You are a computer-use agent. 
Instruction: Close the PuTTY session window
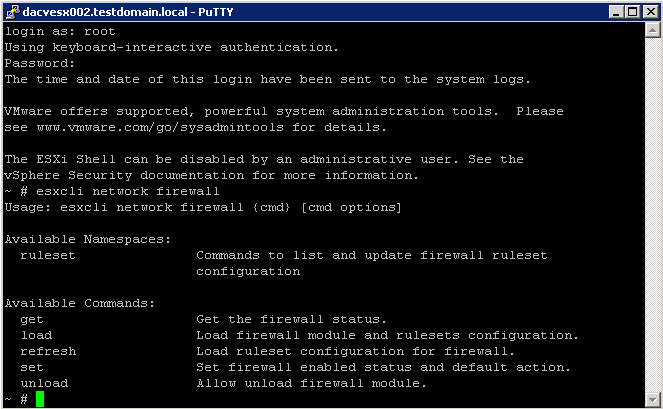[651, 12]
